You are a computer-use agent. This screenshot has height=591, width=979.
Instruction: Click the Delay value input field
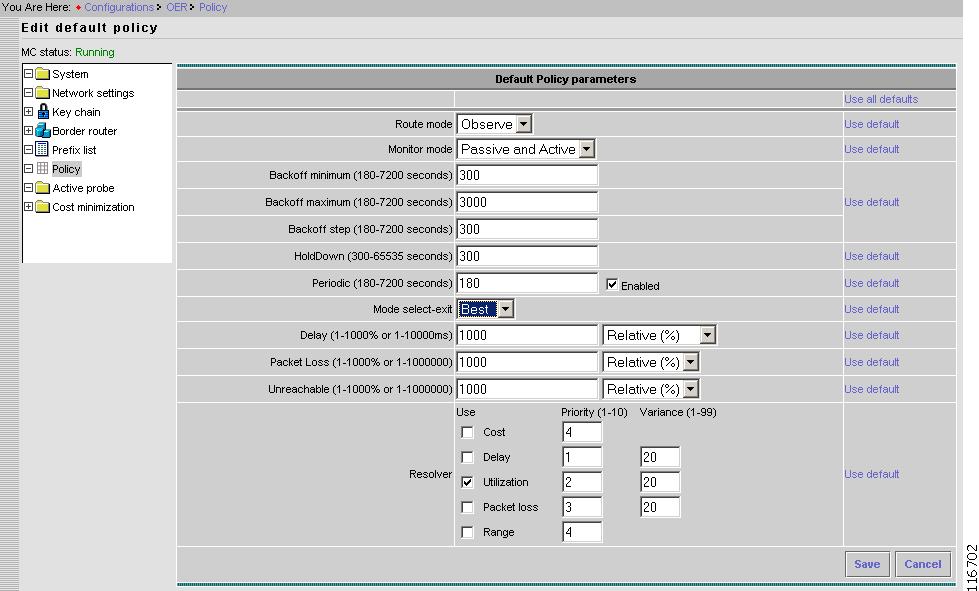527,335
